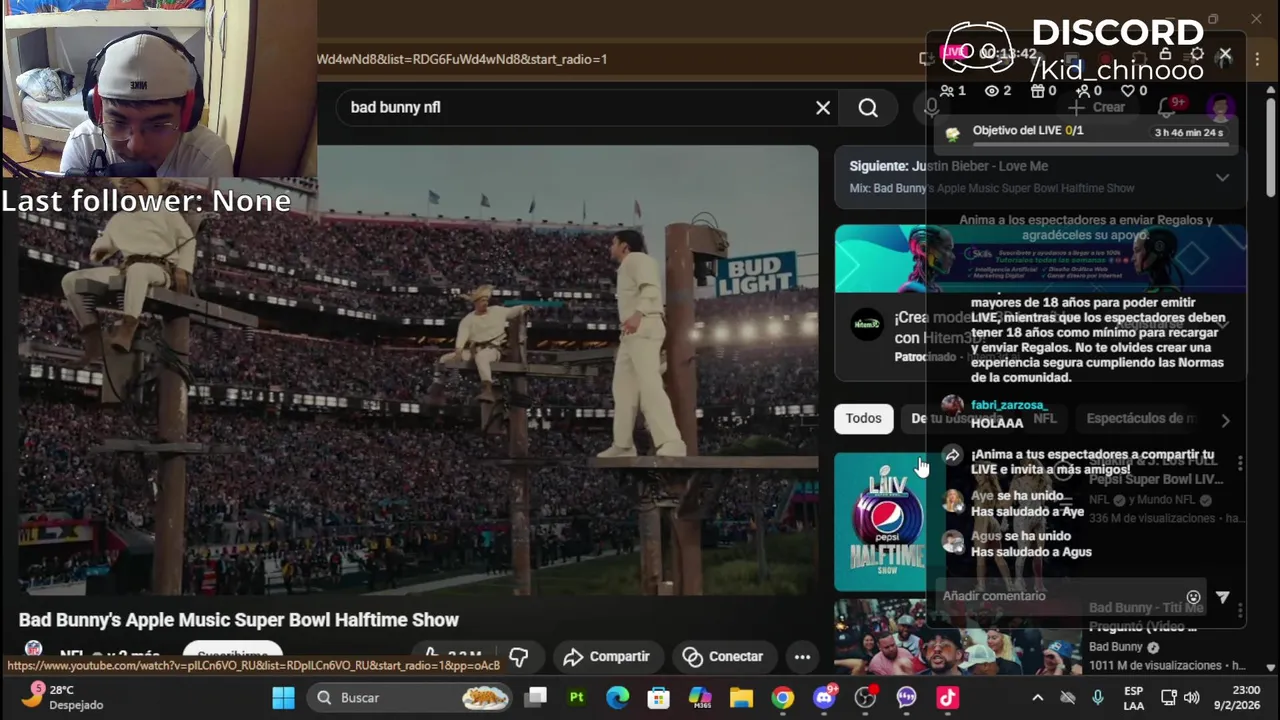1280x720 pixels.
Task: Open the emoji picker in comment box
Action: 1193,597
